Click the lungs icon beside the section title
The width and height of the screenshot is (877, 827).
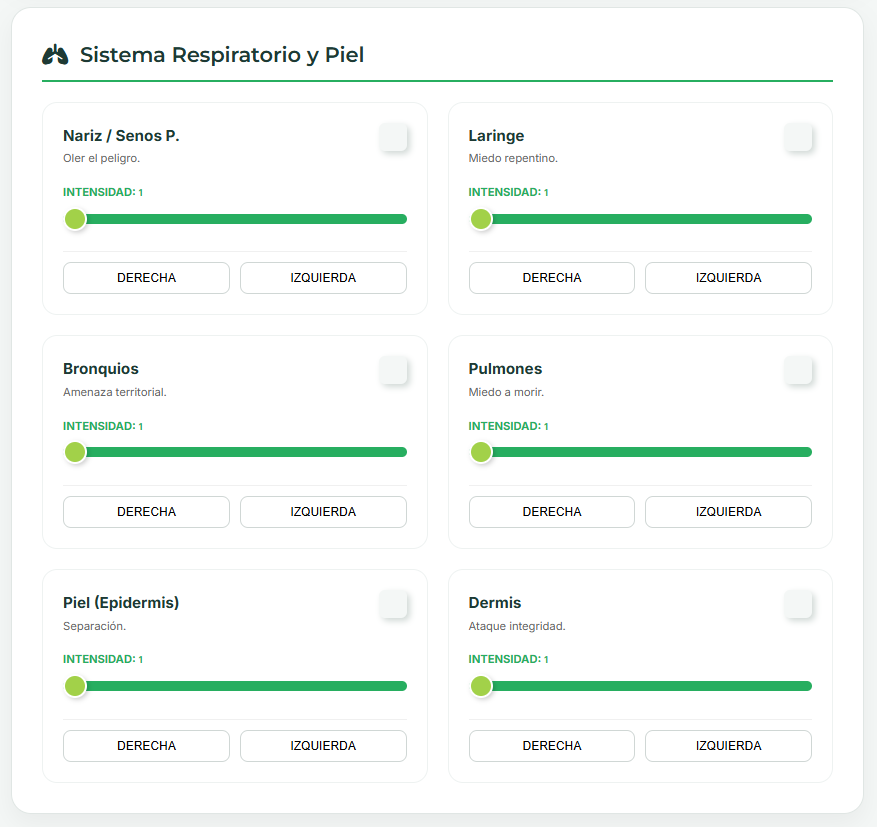55,55
